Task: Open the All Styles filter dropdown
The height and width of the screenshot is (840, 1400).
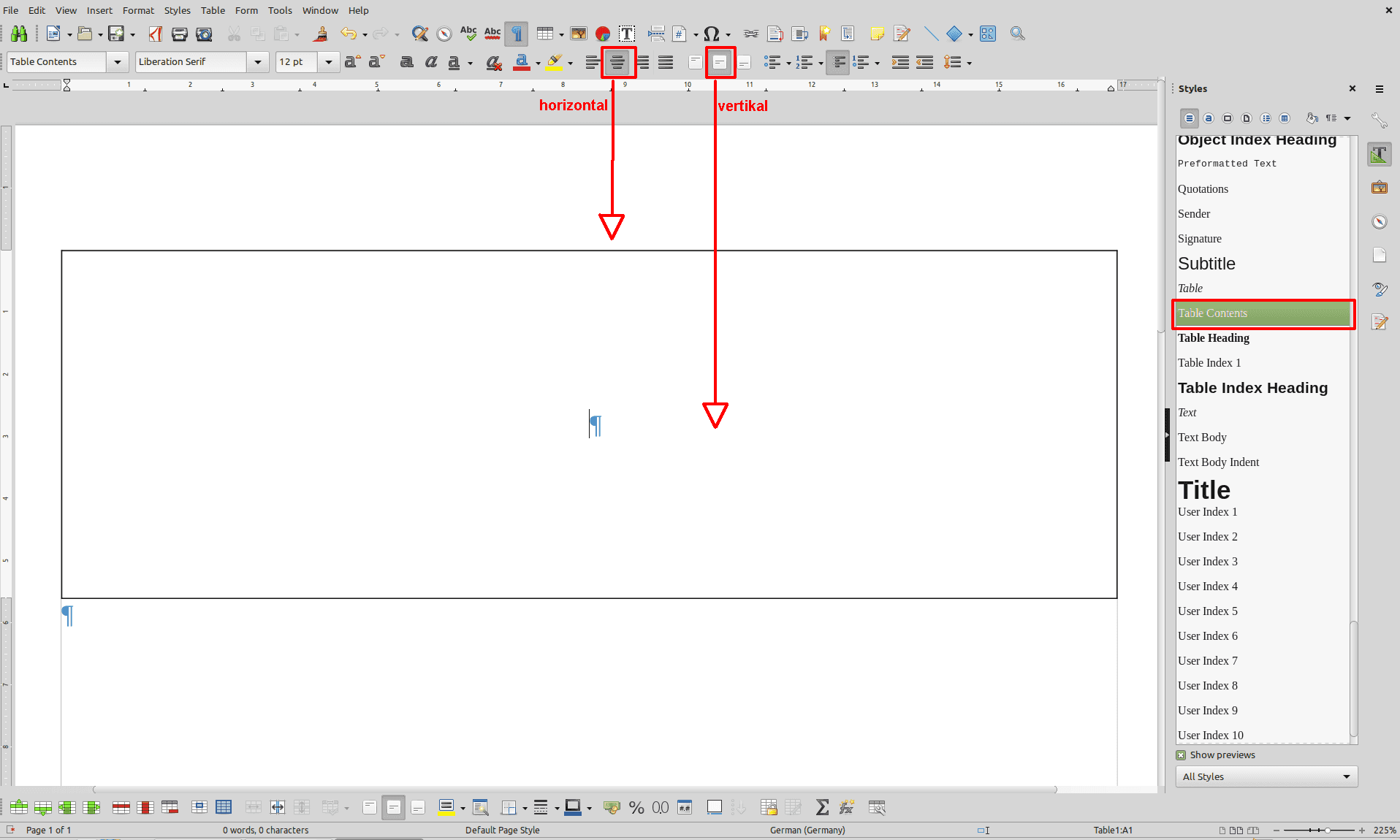Action: coord(1266,776)
